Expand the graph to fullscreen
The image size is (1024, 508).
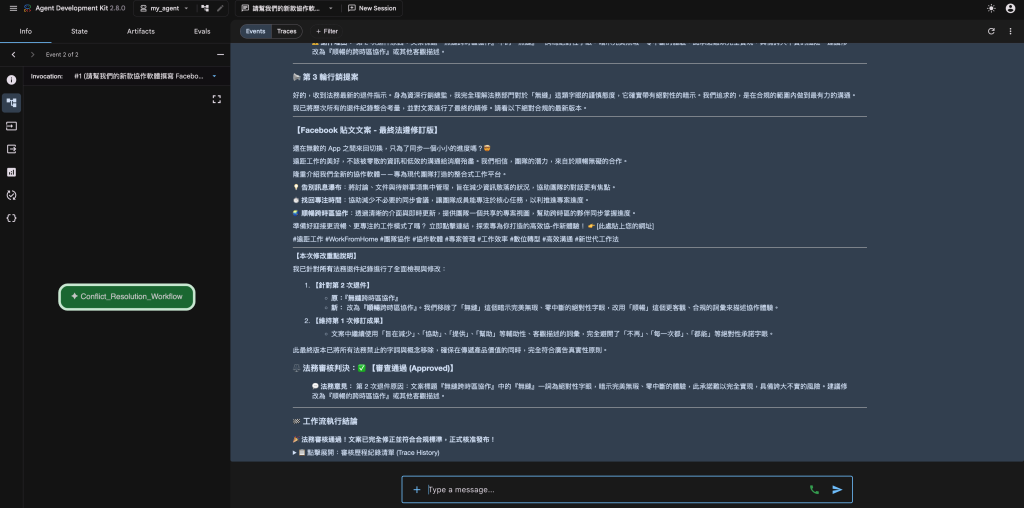(217, 99)
